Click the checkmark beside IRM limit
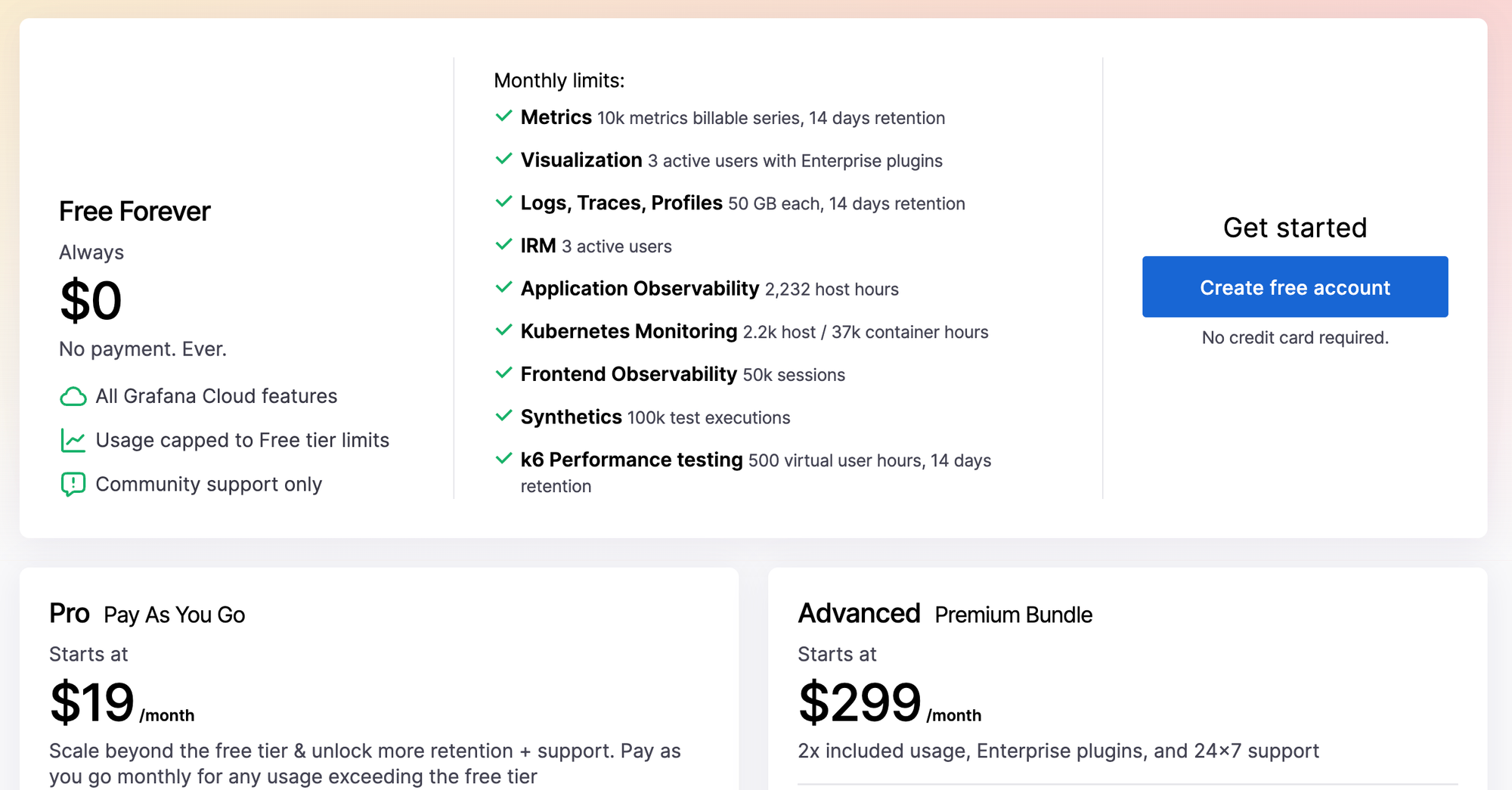 [x=505, y=244]
